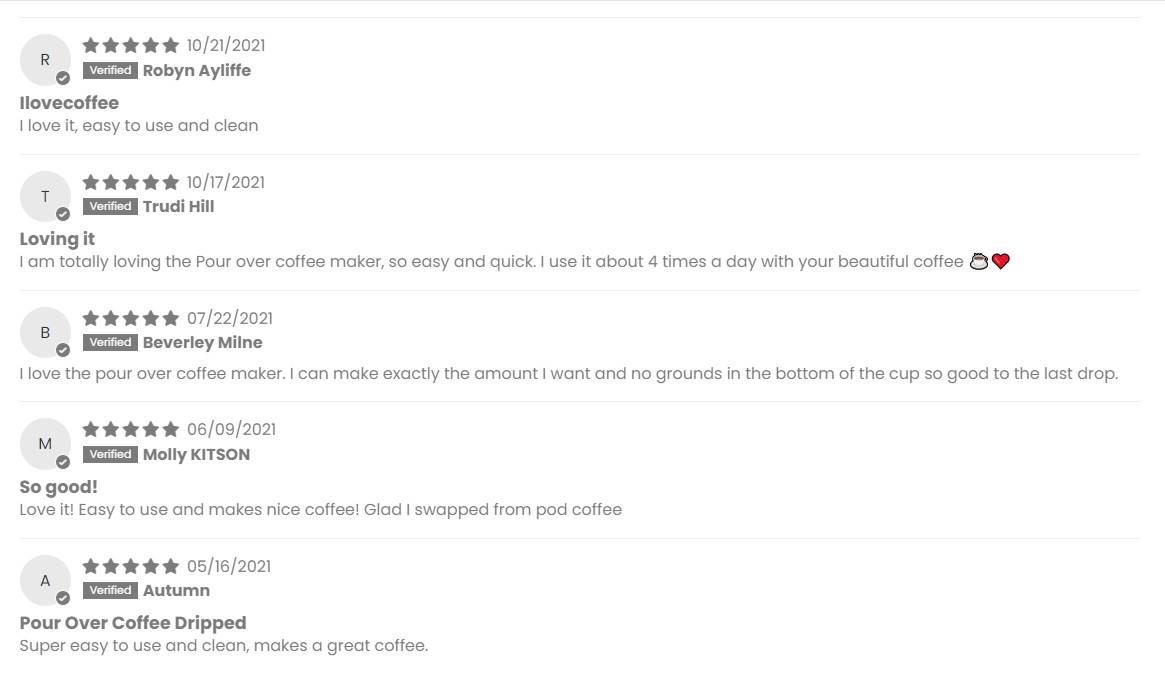Screen dimensions: 1165x673
Task: Click the Verified badge beside Autumn
Action: click(110, 590)
